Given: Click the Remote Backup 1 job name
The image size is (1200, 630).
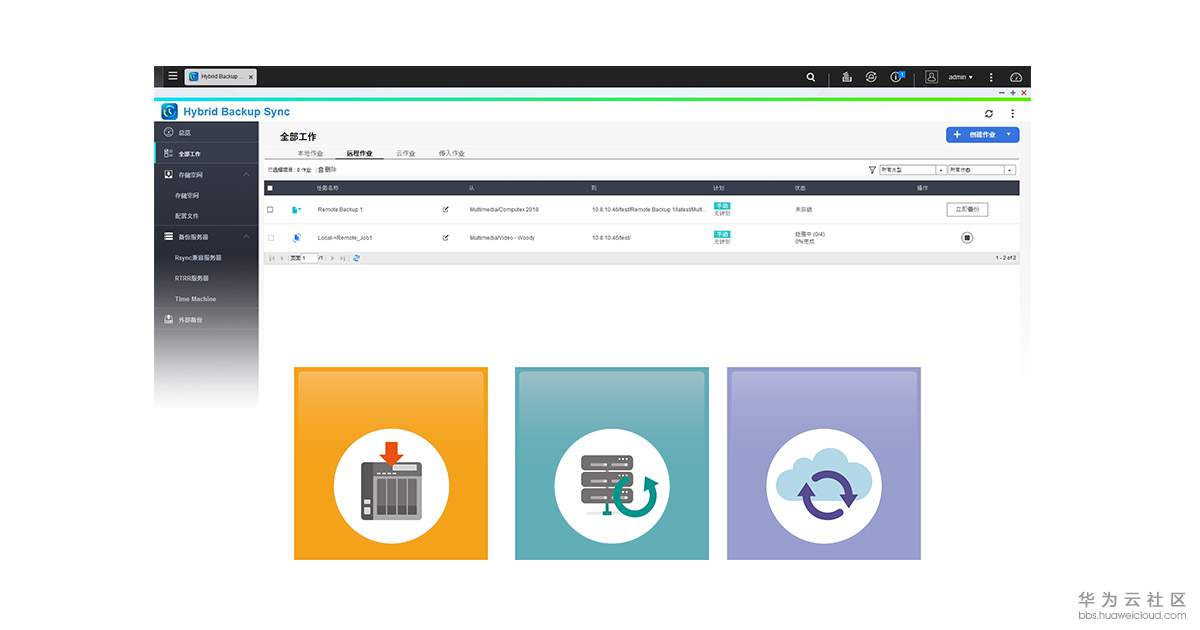Looking at the screenshot, I should click(x=340, y=210).
